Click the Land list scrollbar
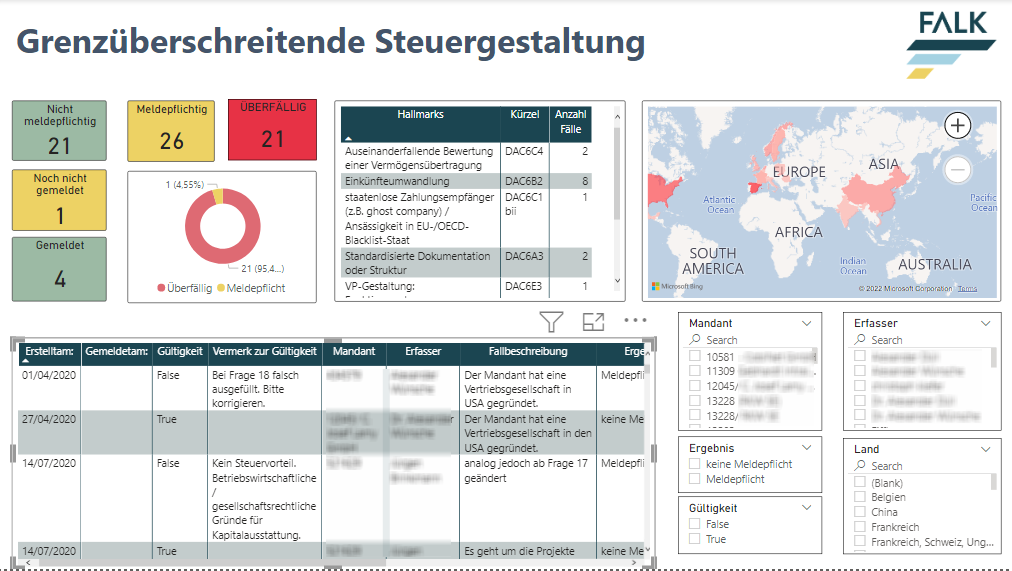1012x571 pixels. (993, 484)
